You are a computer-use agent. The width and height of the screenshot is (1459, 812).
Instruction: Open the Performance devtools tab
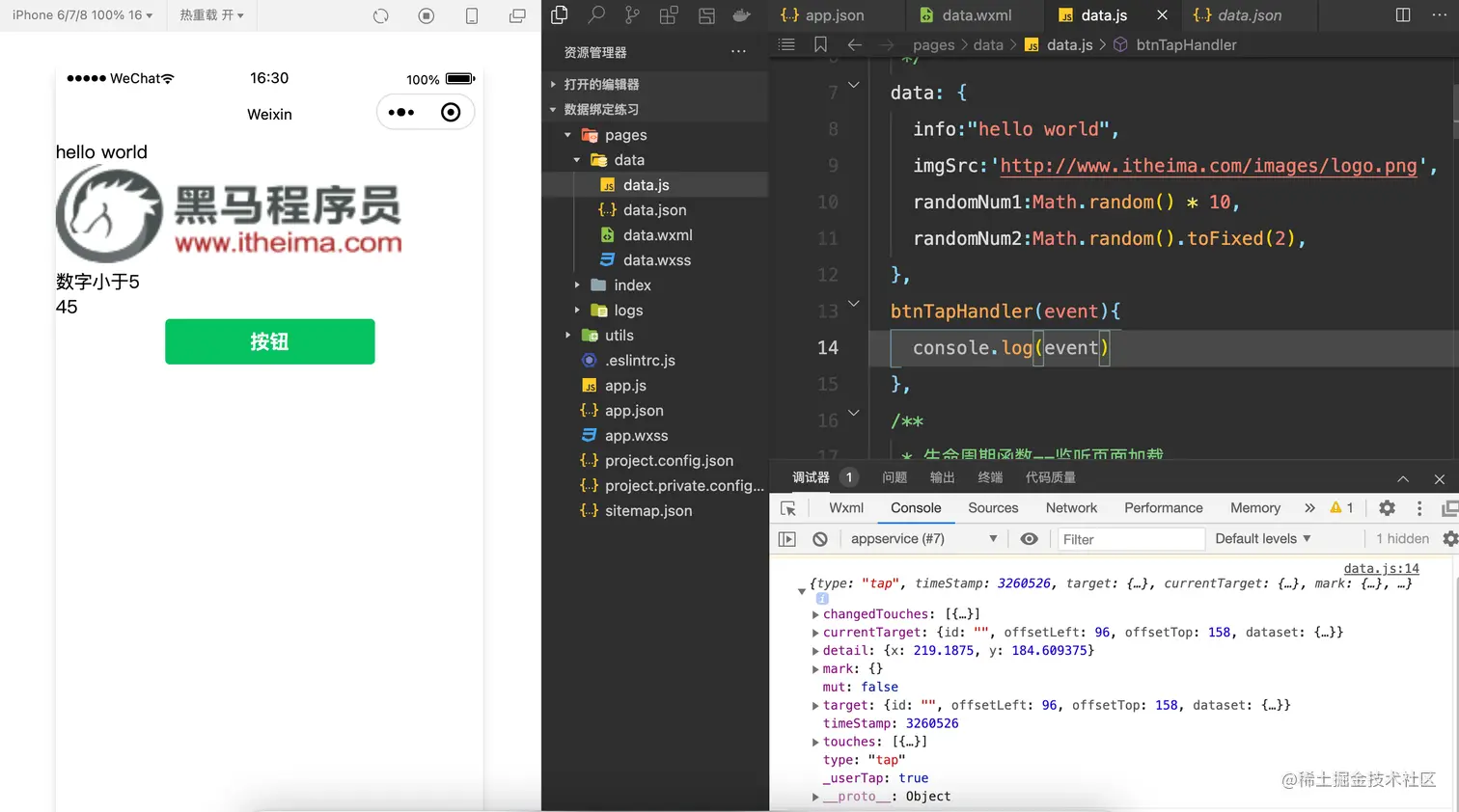point(1164,508)
